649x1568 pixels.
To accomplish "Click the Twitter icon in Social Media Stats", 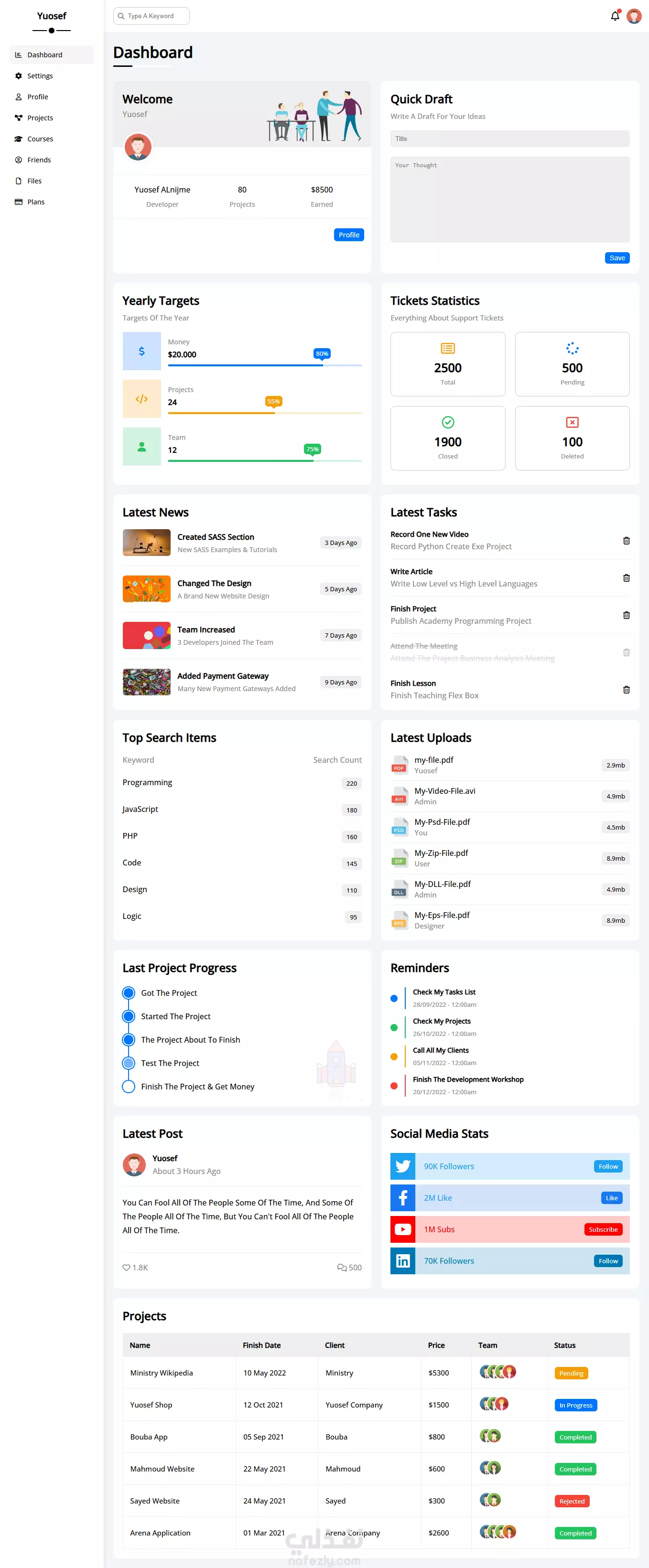I will 402,1166.
